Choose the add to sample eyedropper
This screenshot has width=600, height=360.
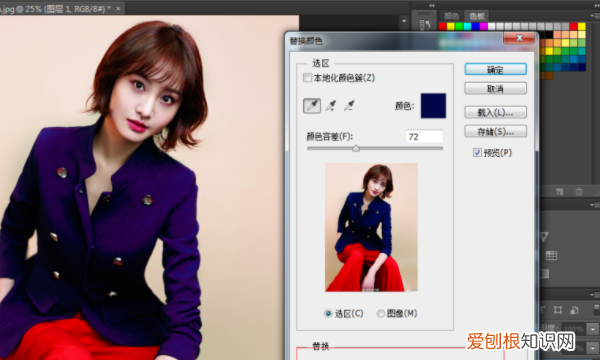point(331,106)
